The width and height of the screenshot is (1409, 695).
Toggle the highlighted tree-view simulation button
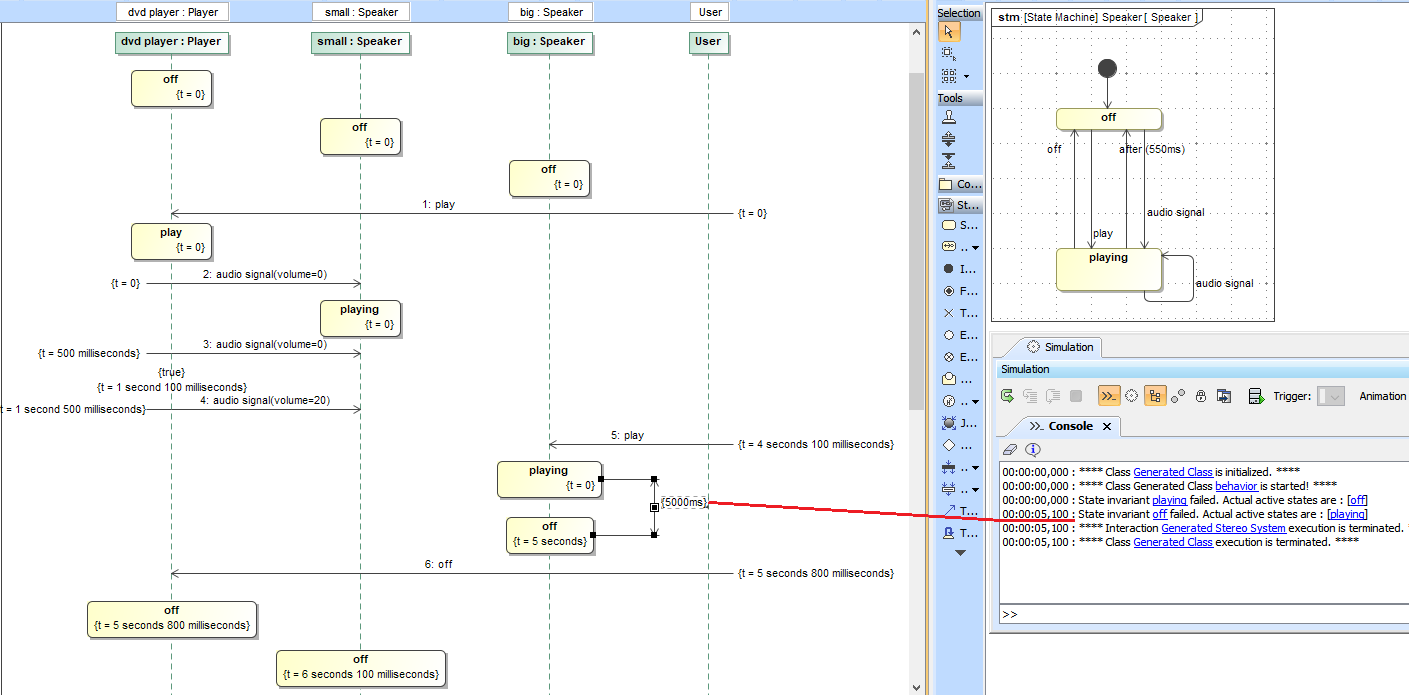pos(1155,396)
